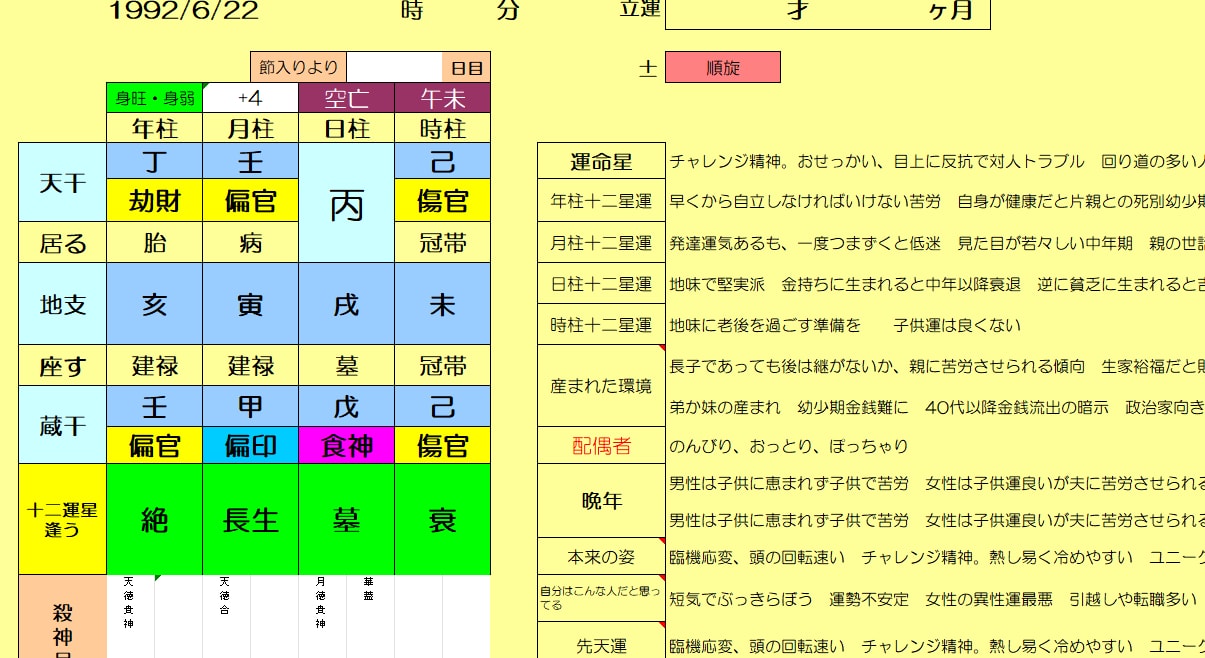Select the 甲 hidden stem cell
1205x658 pixels.
[x=250, y=406]
